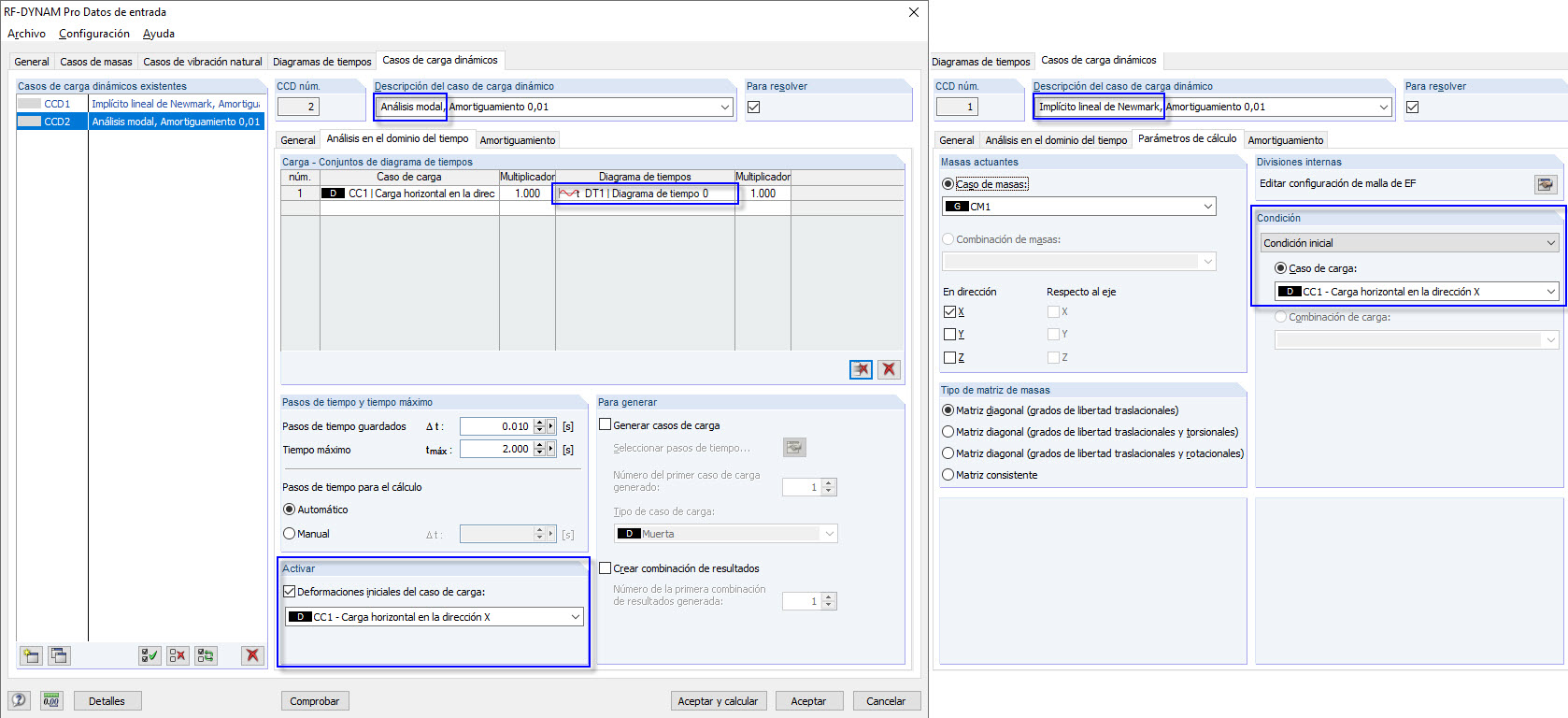Click the tmáx maximum time field
This screenshot has height=718, width=1568.
pyautogui.click(x=496, y=450)
